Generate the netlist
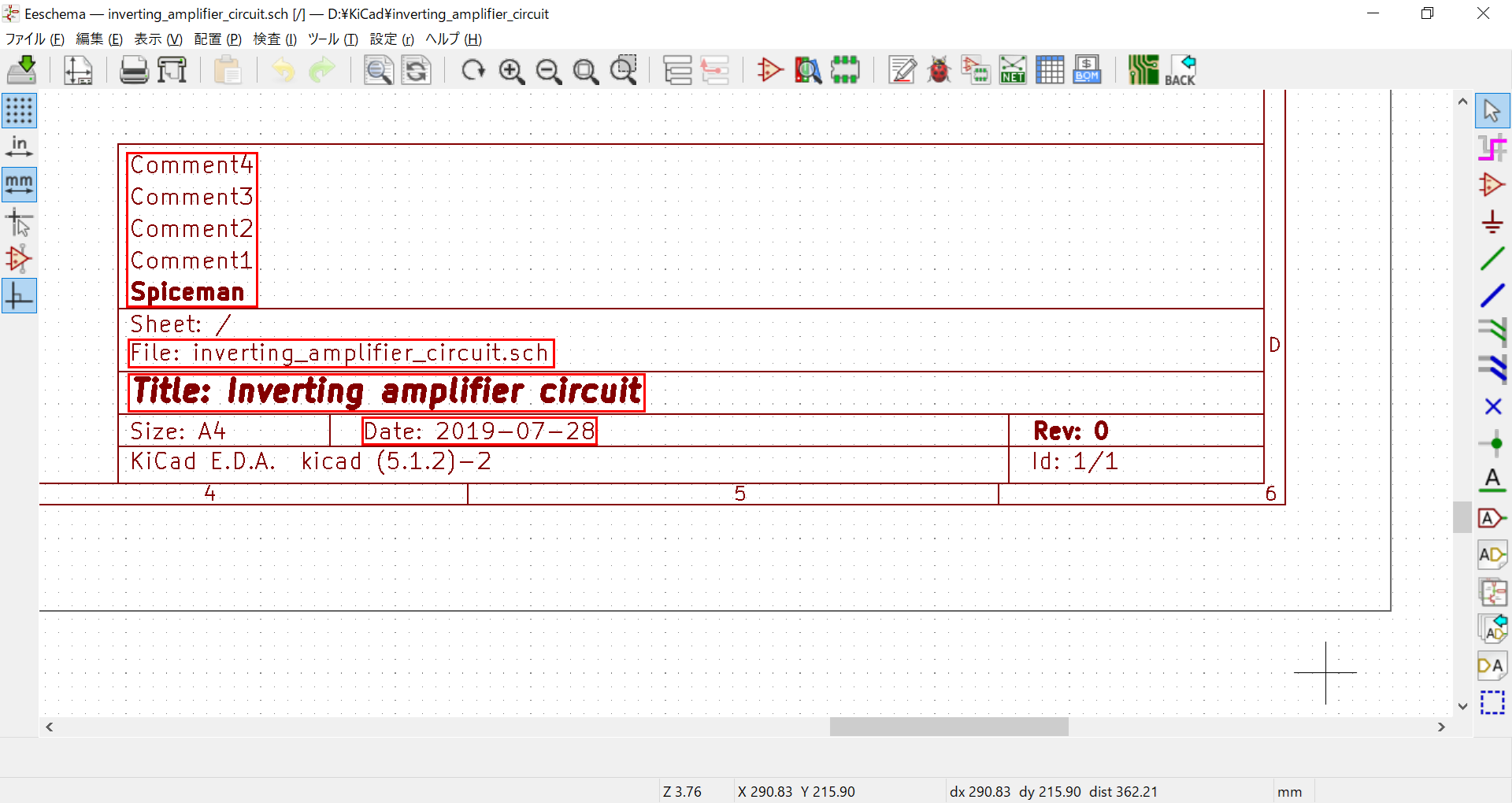This screenshot has height=803, width=1512. click(1013, 69)
